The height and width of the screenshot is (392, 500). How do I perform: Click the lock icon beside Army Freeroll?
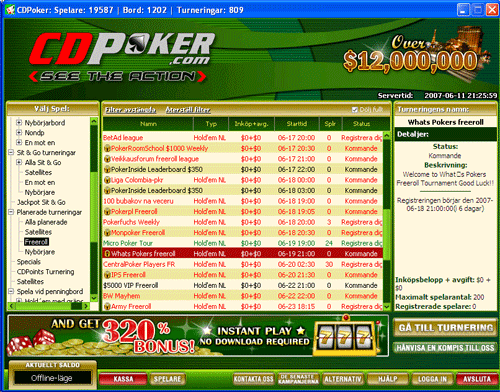click(107, 306)
